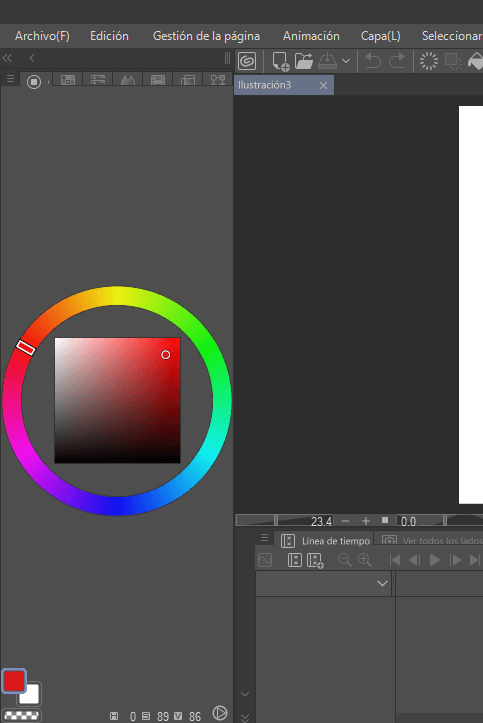Image resolution: width=483 pixels, height=723 pixels.
Task: Select the Color Wheel palette tab
Action: pyautogui.click(x=34, y=82)
